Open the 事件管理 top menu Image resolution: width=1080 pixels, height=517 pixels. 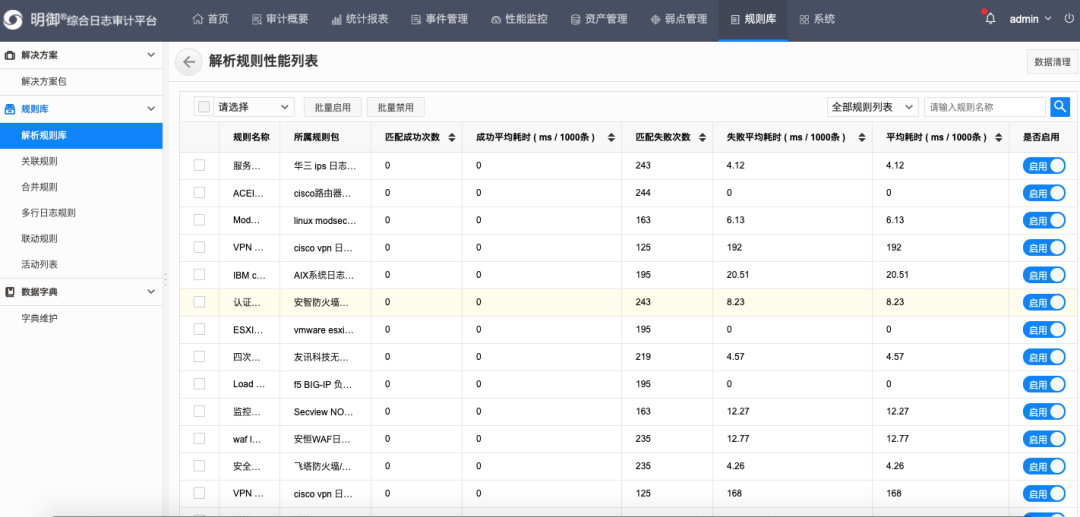coord(440,19)
